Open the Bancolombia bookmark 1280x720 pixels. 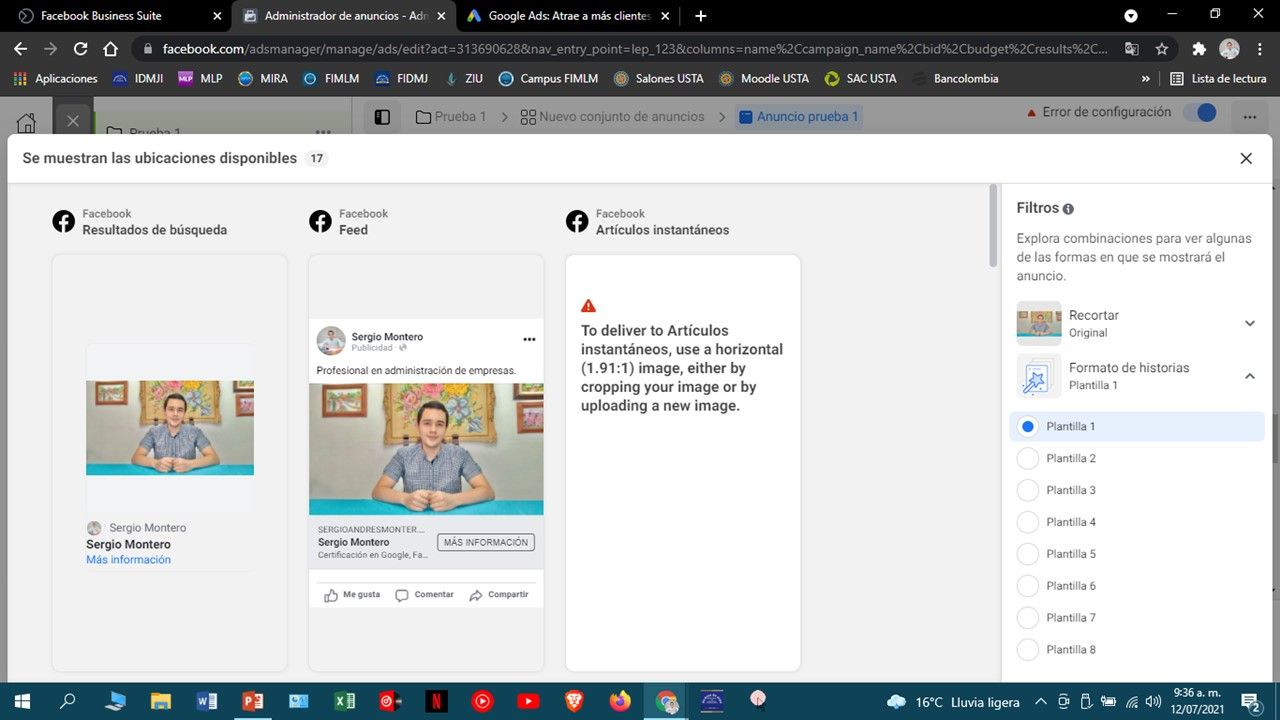[x=955, y=78]
